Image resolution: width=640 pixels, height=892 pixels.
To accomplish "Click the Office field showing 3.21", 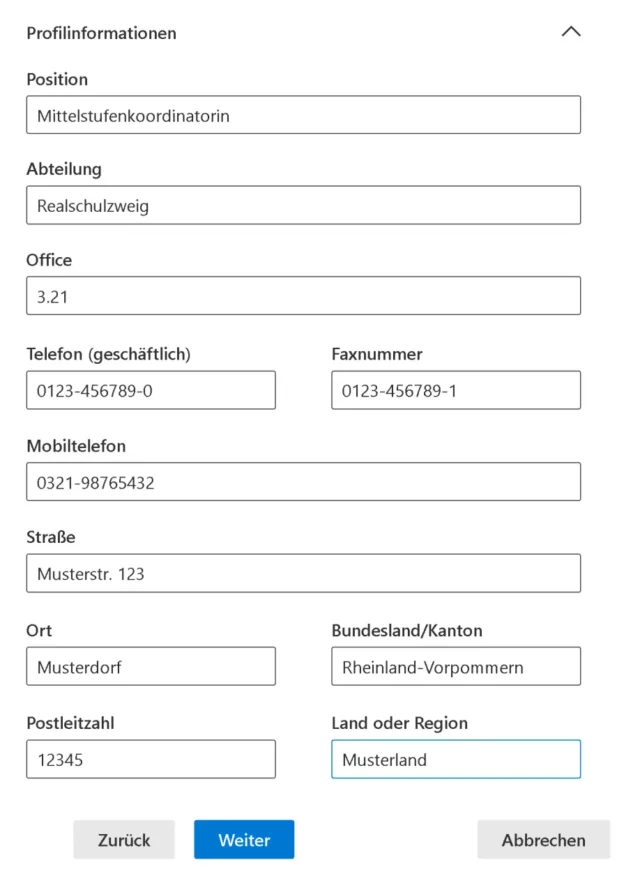I will pos(303,296).
